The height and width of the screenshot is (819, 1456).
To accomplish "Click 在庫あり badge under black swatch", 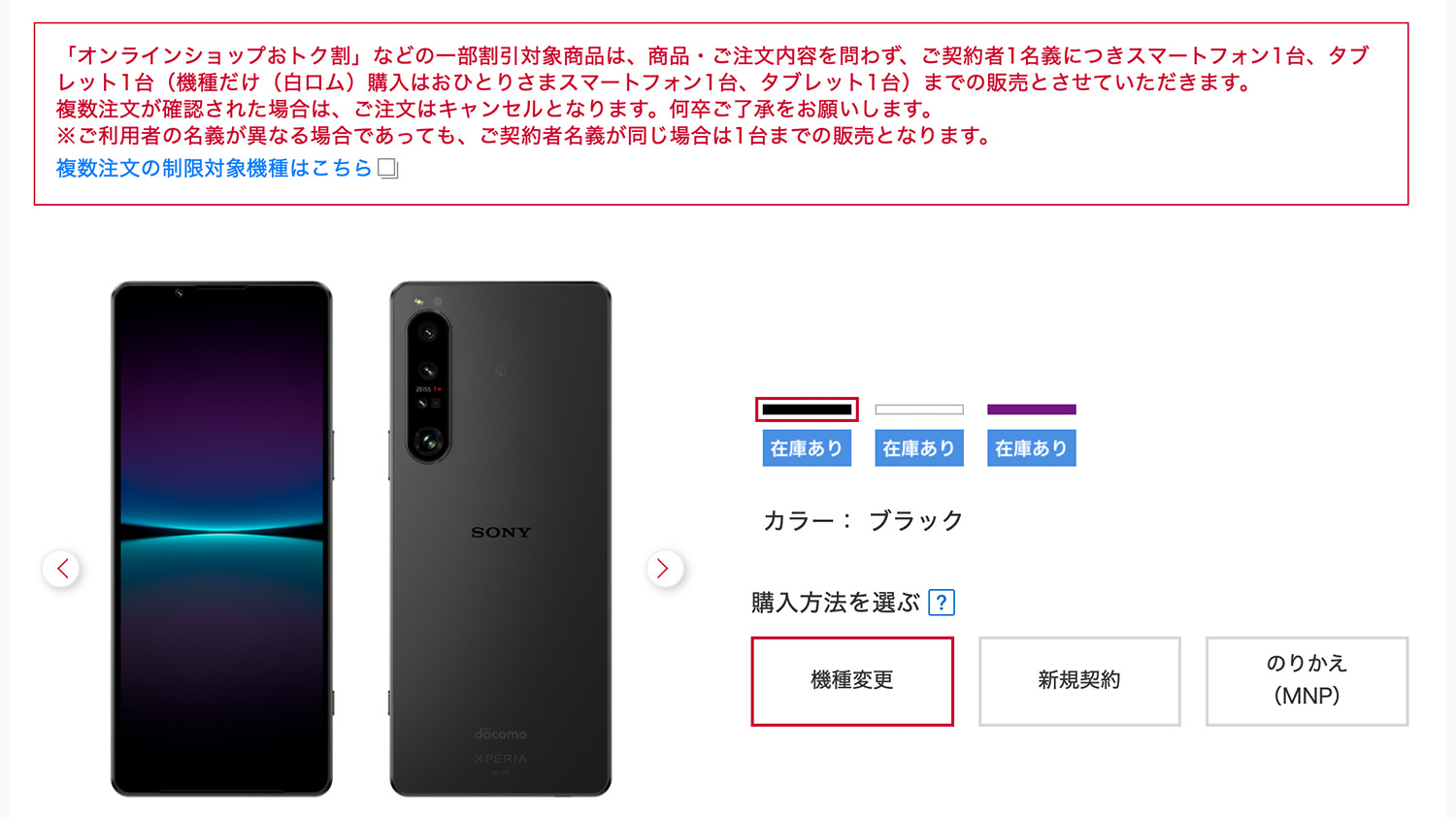I will pos(807,448).
